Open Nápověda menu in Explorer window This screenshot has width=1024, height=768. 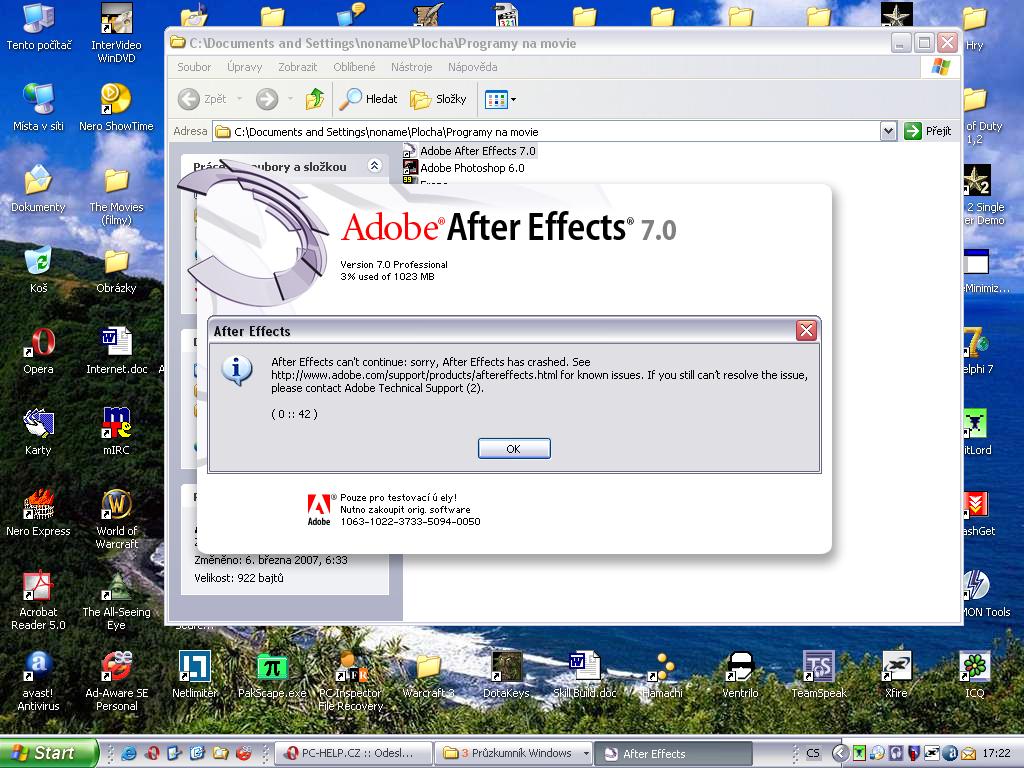(x=472, y=67)
